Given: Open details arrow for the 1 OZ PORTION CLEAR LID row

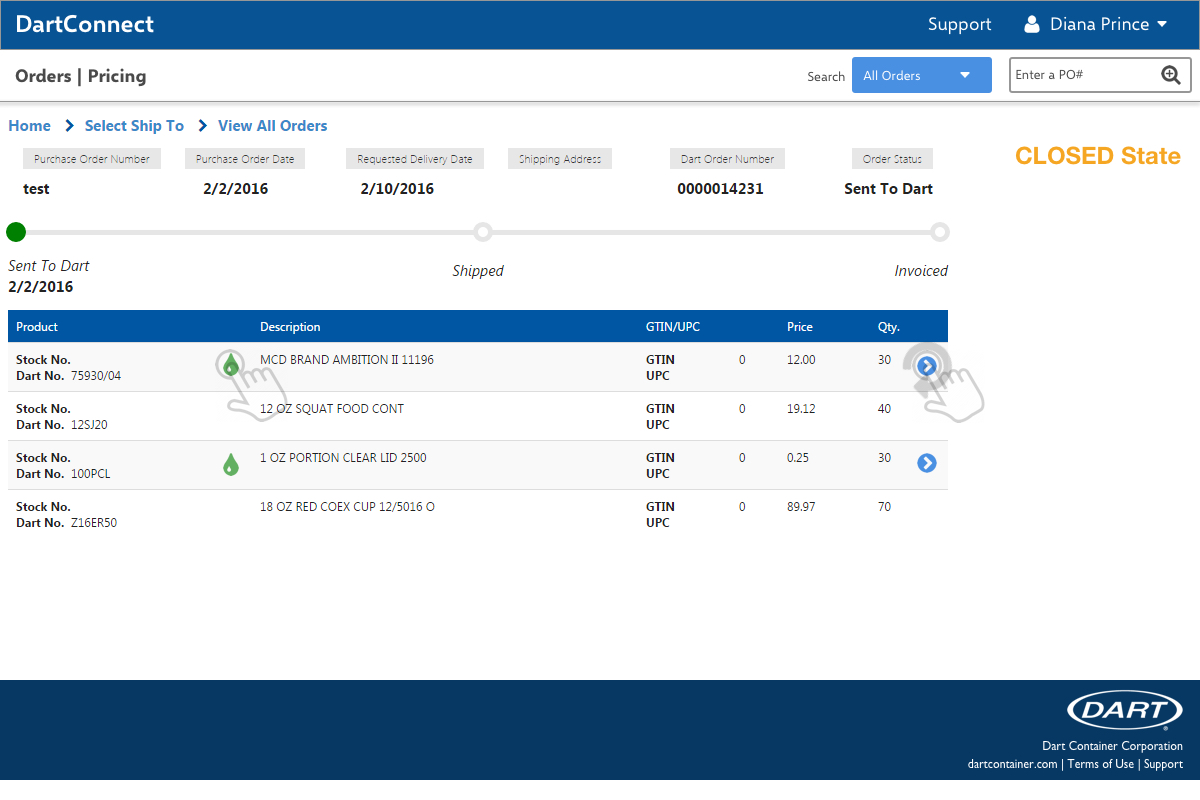Looking at the screenshot, I should click(927, 463).
